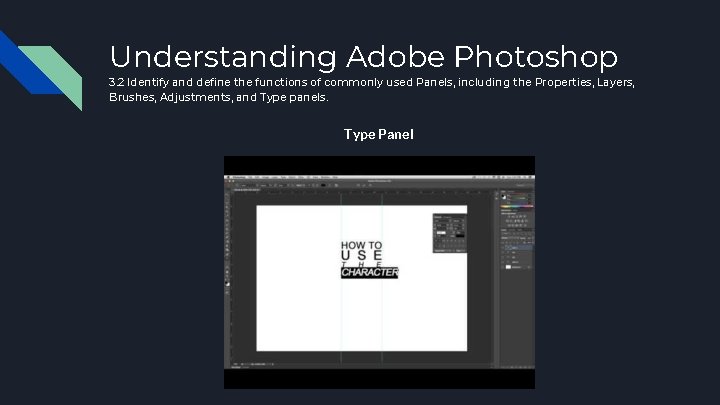The height and width of the screenshot is (405, 720).
Task: Click the foreground color swatch at the toolbar bottom
Action: pos(227,284)
